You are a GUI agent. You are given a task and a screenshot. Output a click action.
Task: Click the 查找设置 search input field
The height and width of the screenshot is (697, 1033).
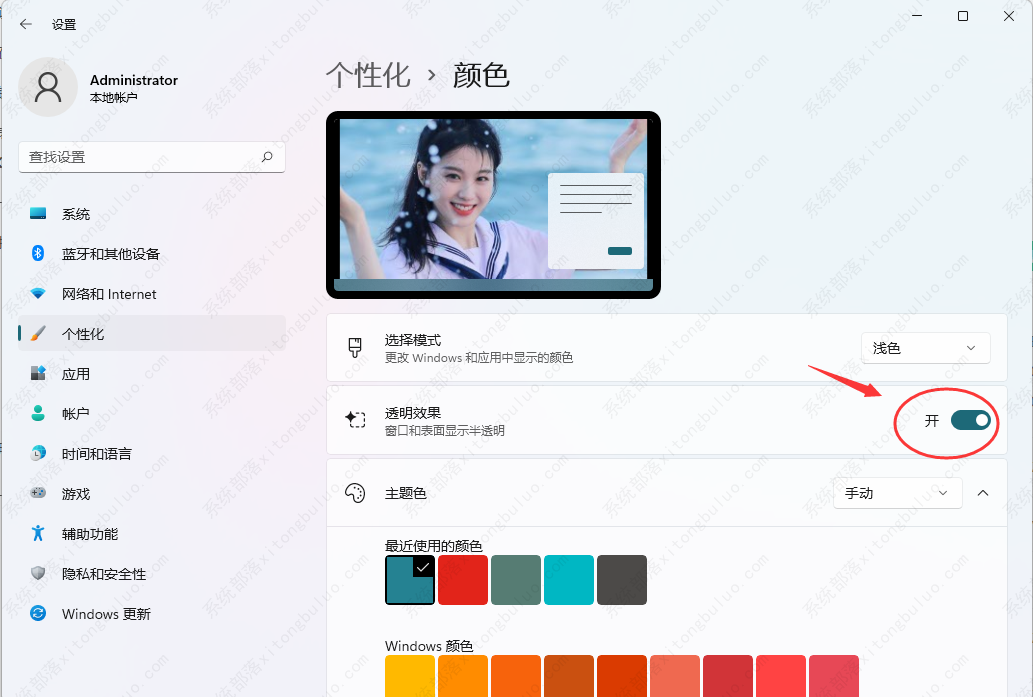(140, 157)
